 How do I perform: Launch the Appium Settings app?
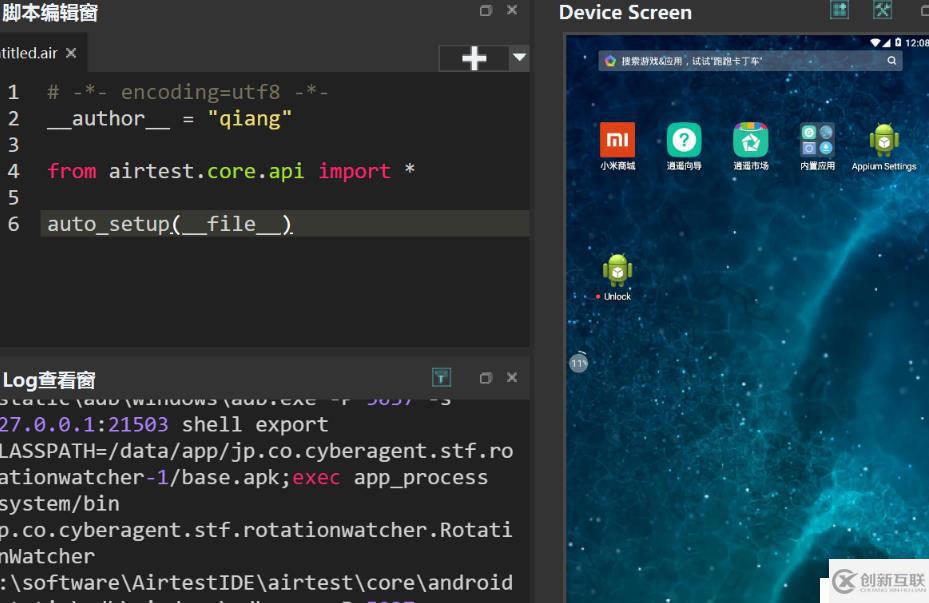coord(884,140)
